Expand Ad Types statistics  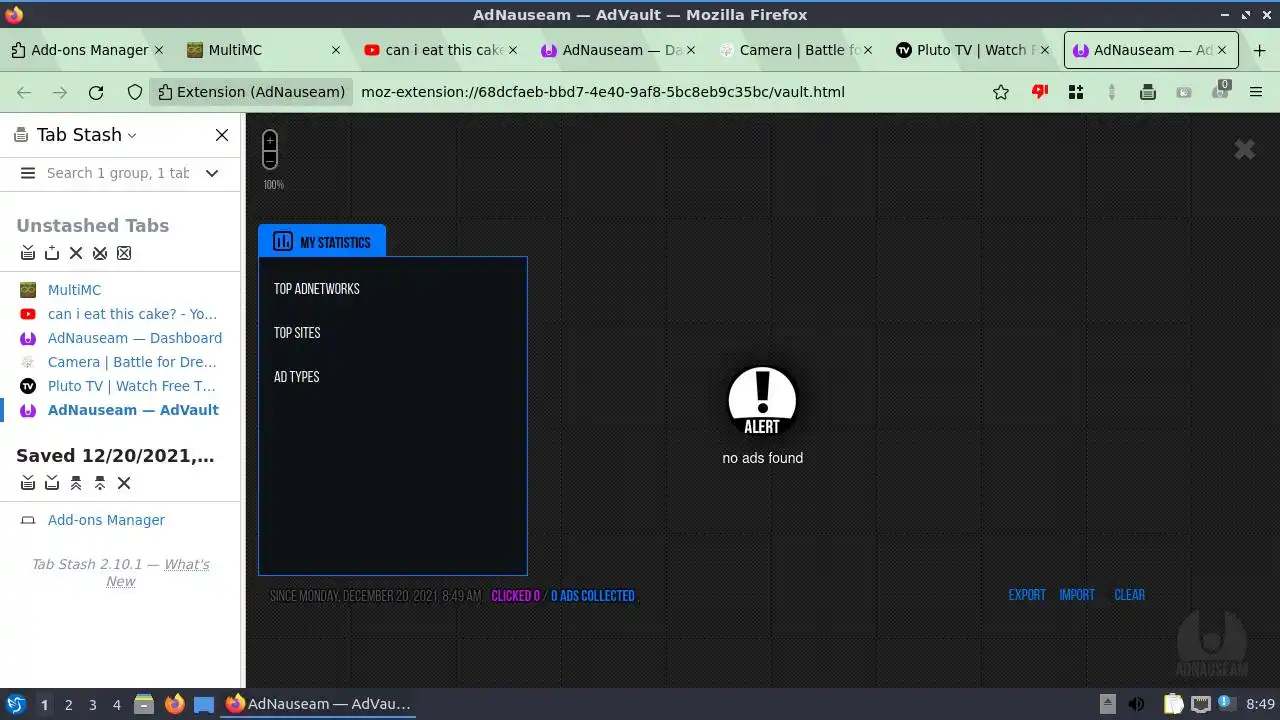tap(296, 377)
